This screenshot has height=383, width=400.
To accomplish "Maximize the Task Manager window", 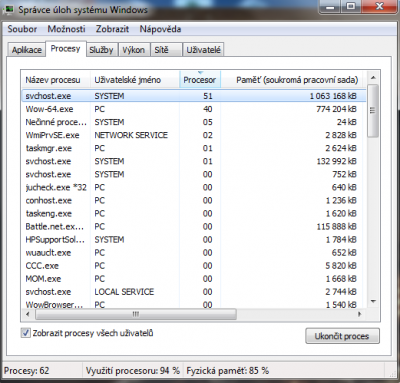I will coord(351,6).
